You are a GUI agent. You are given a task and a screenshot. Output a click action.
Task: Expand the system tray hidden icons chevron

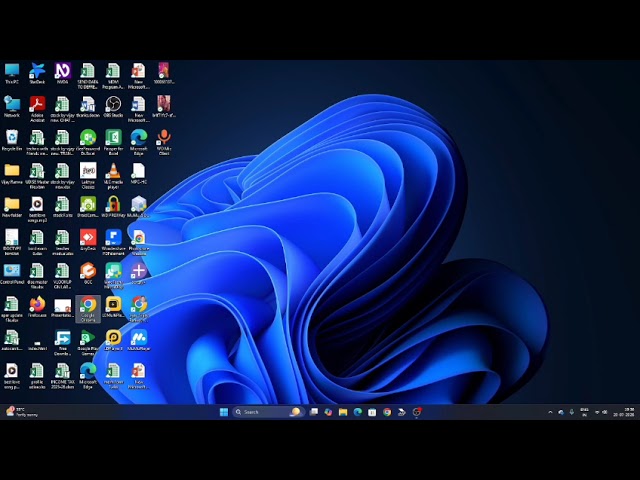point(550,412)
